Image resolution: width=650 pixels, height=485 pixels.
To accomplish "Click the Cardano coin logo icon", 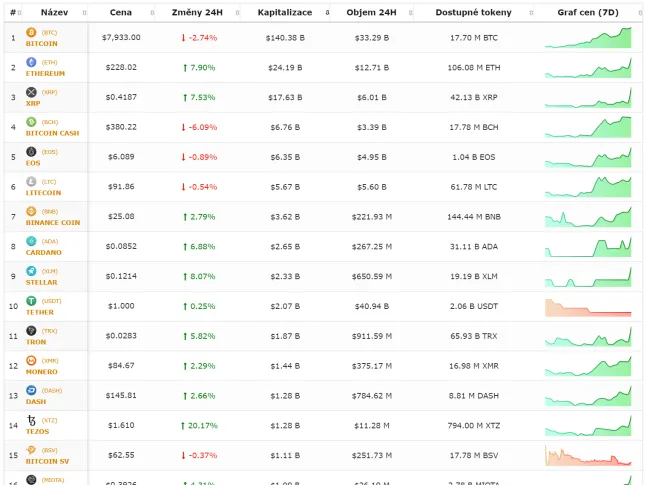I will click(31, 241).
